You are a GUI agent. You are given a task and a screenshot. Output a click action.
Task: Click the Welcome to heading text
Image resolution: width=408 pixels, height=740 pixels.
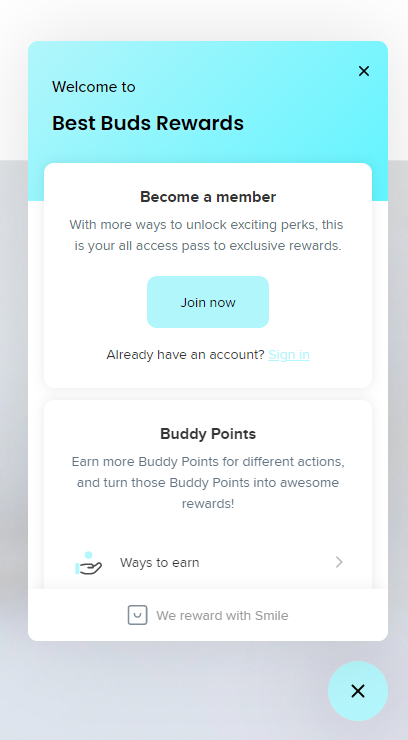click(x=93, y=87)
